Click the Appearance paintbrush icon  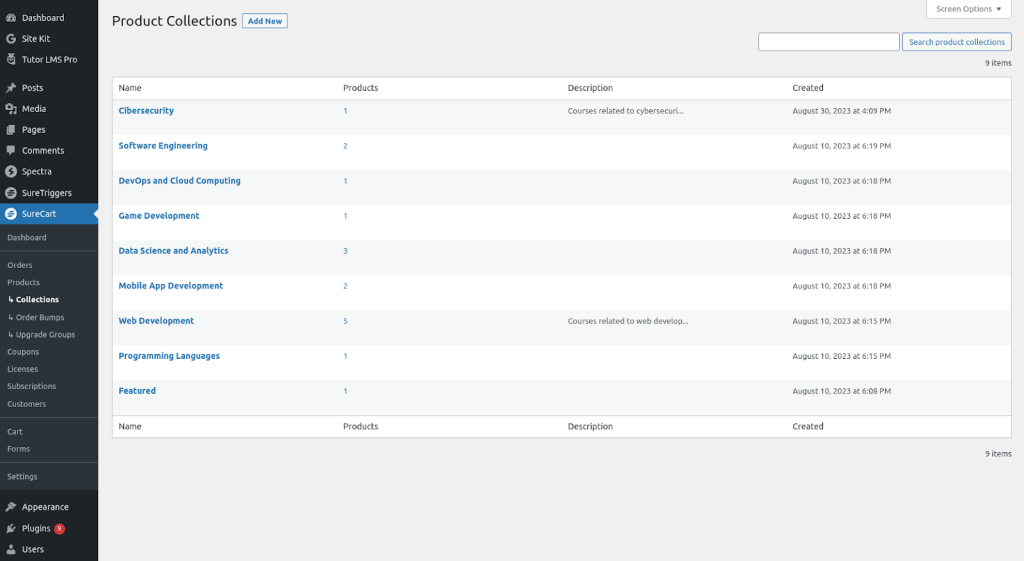point(11,507)
